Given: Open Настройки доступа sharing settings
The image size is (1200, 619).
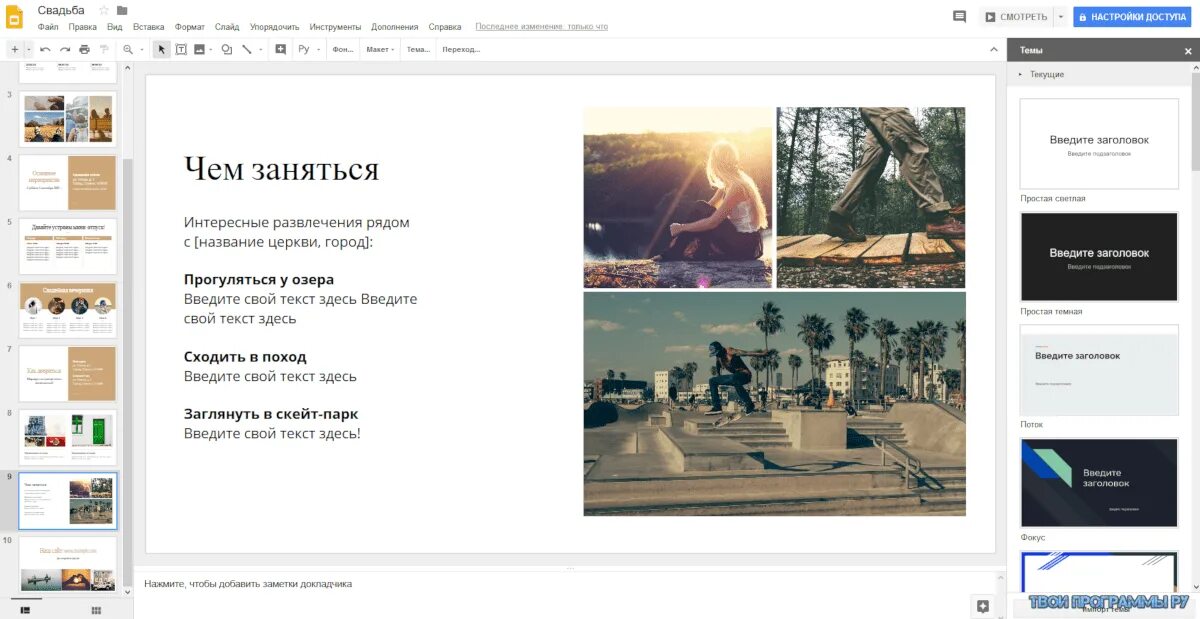Looking at the screenshot, I should (1131, 17).
